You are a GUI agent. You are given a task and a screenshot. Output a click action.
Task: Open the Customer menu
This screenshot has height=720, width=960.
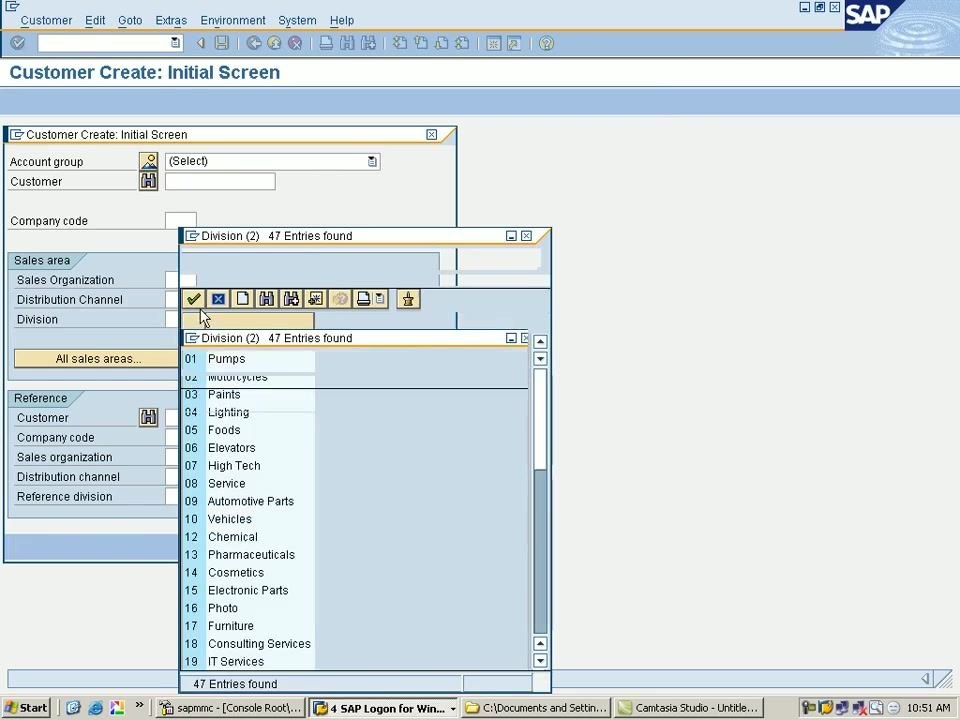point(46,20)
